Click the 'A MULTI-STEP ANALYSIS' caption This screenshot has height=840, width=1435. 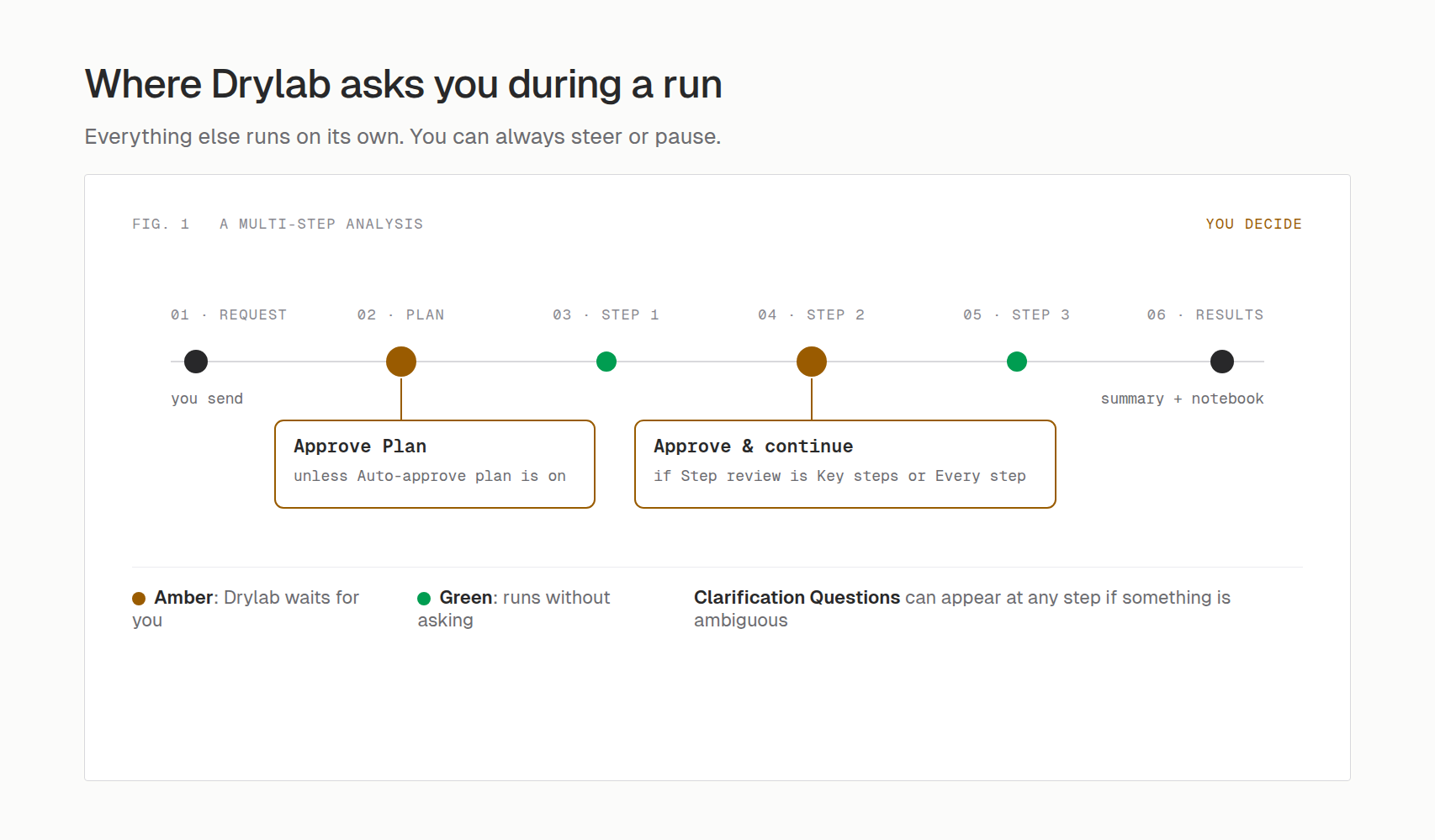[x=321, y=224]
